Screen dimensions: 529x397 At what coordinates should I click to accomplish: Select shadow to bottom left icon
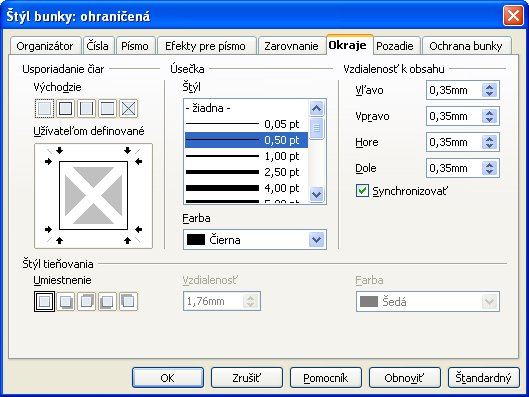(107, 301)
